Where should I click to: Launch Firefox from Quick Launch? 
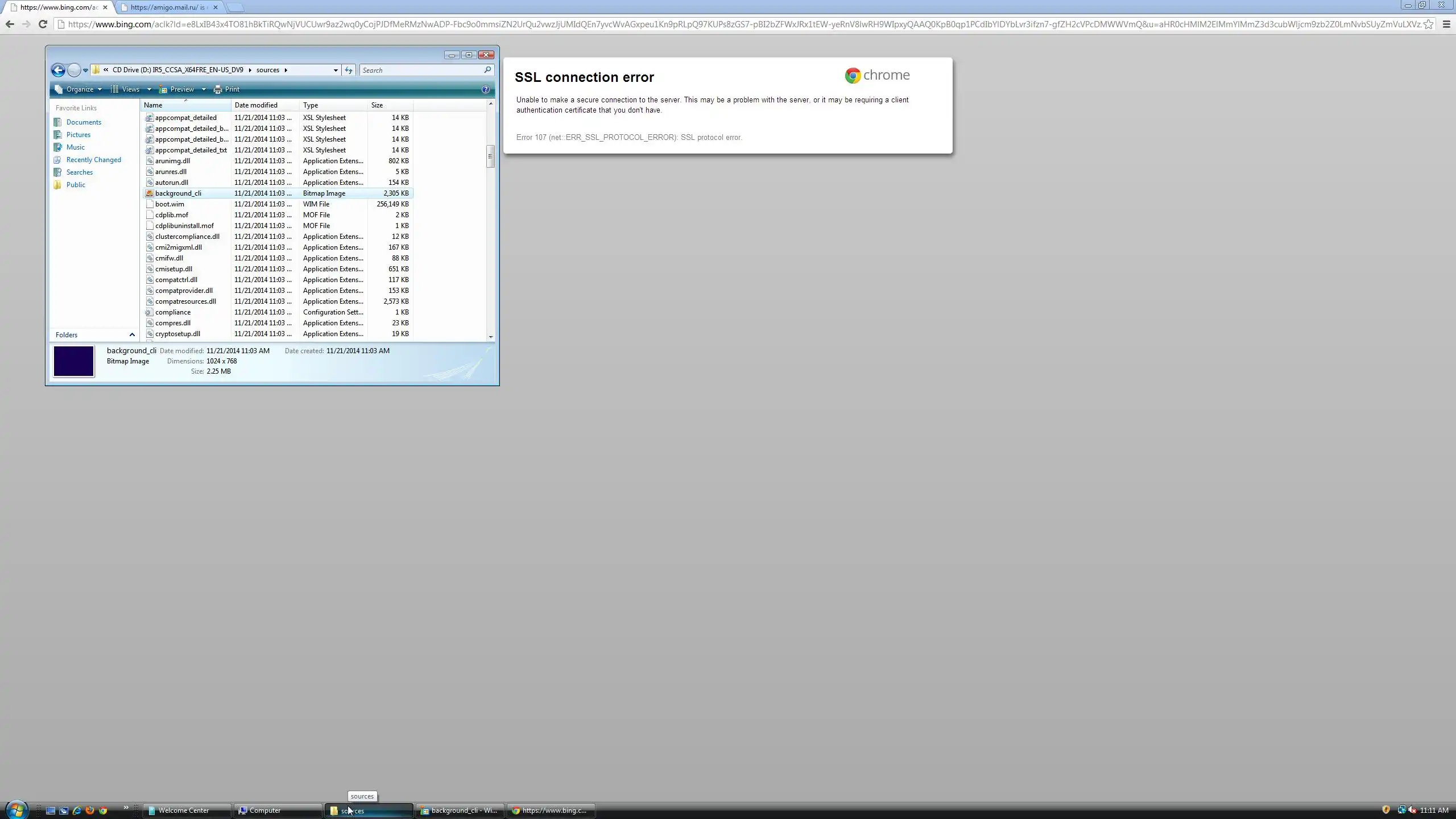pos(90,810)
